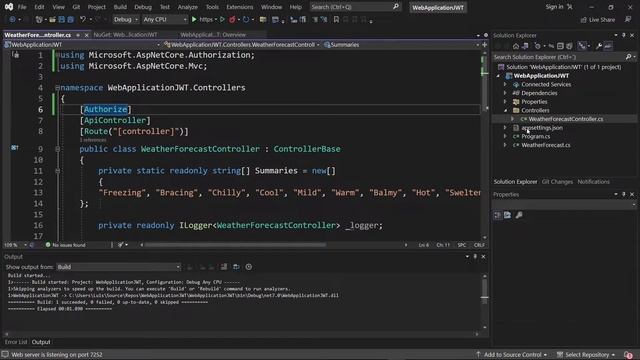
Task: Click the clock timestamp icon in Output
Action: [249, 267]
